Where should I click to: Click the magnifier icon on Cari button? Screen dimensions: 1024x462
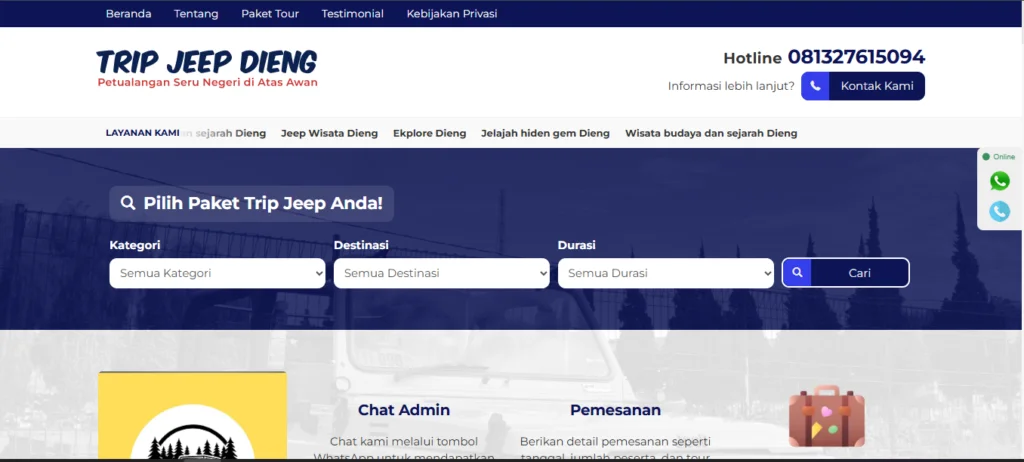[797, 273]
